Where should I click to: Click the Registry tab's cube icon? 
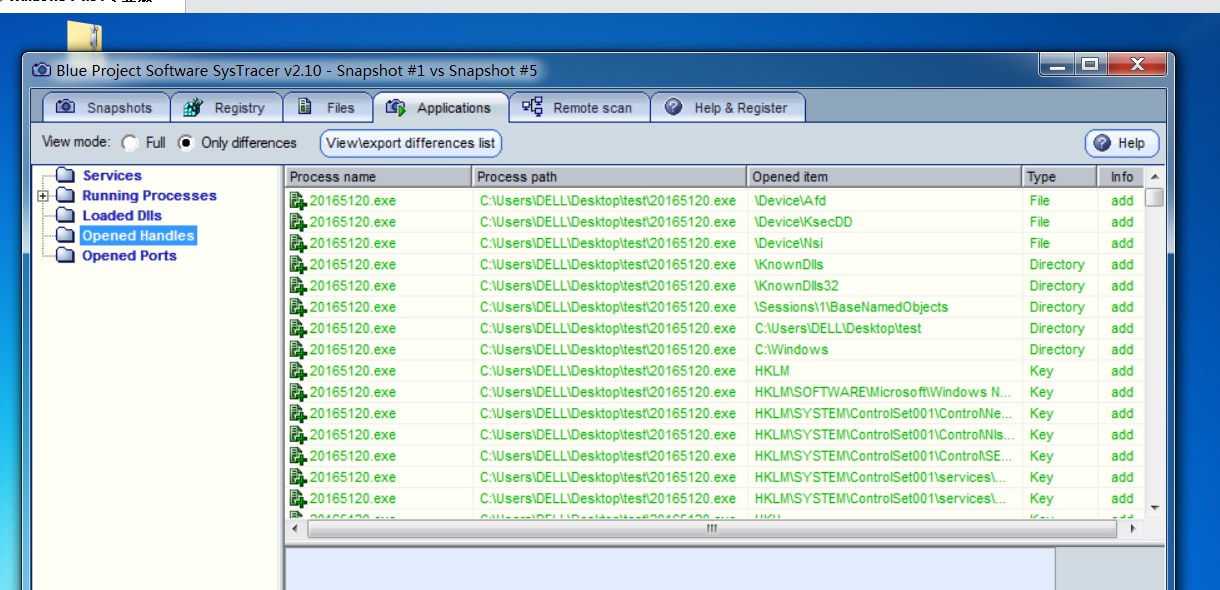193,107
